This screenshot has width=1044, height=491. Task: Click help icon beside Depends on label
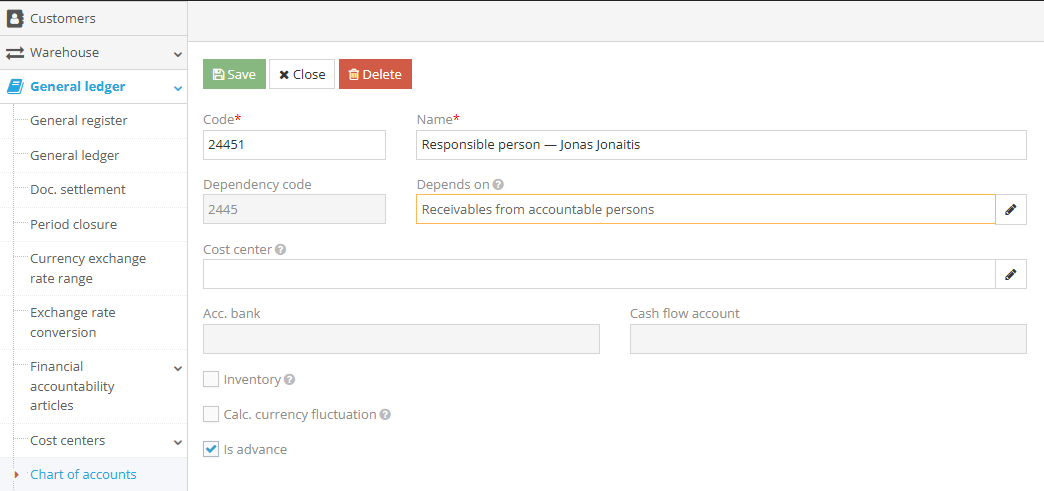(498, 185)
